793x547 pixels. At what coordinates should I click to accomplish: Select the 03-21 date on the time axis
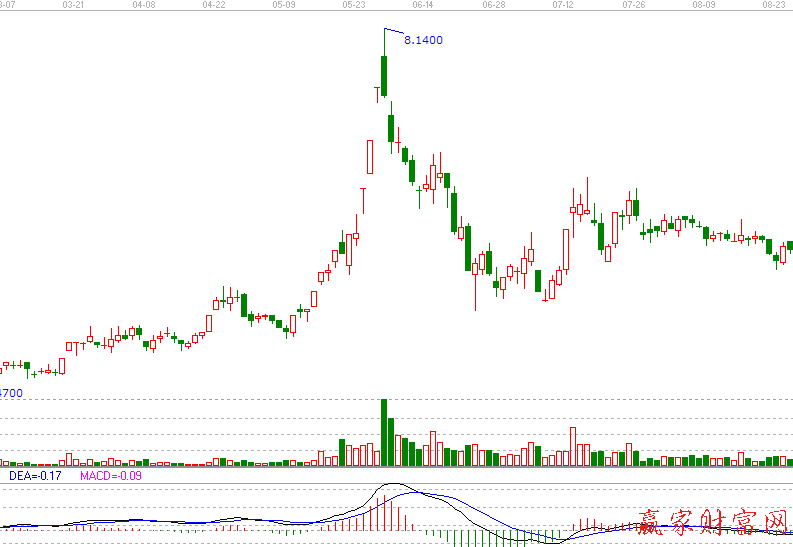click(x=73, y=5)
